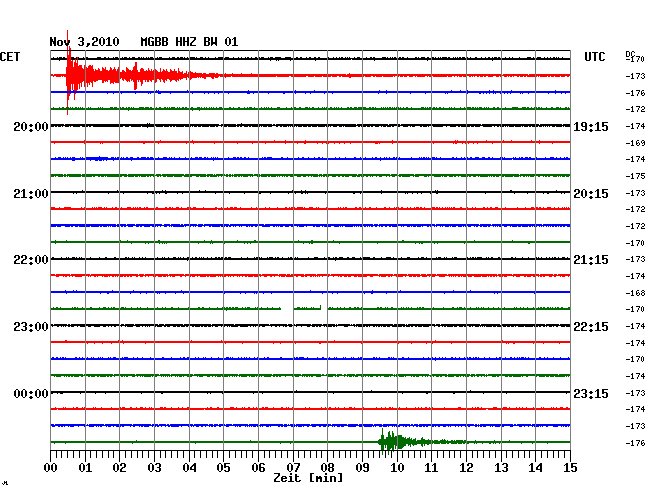Click the '23:00' CET time label
The height and width of the screenshot is (494, 650).
(x=31, y=327)
